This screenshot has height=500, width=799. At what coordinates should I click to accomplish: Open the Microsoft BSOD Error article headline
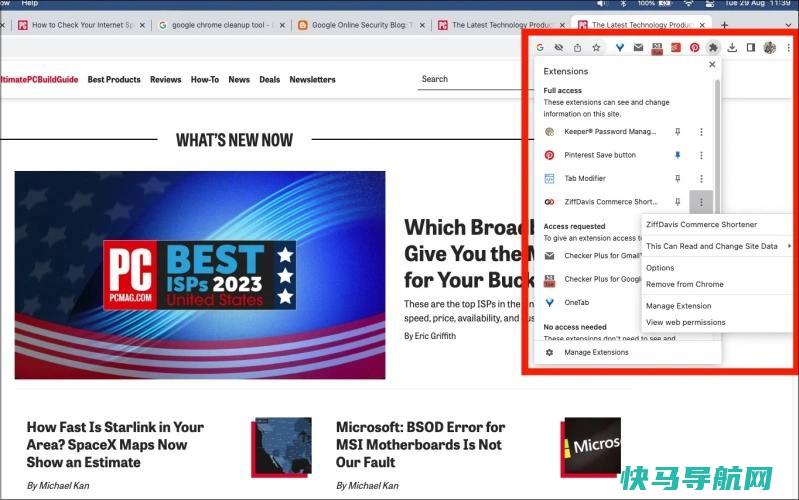420,444
